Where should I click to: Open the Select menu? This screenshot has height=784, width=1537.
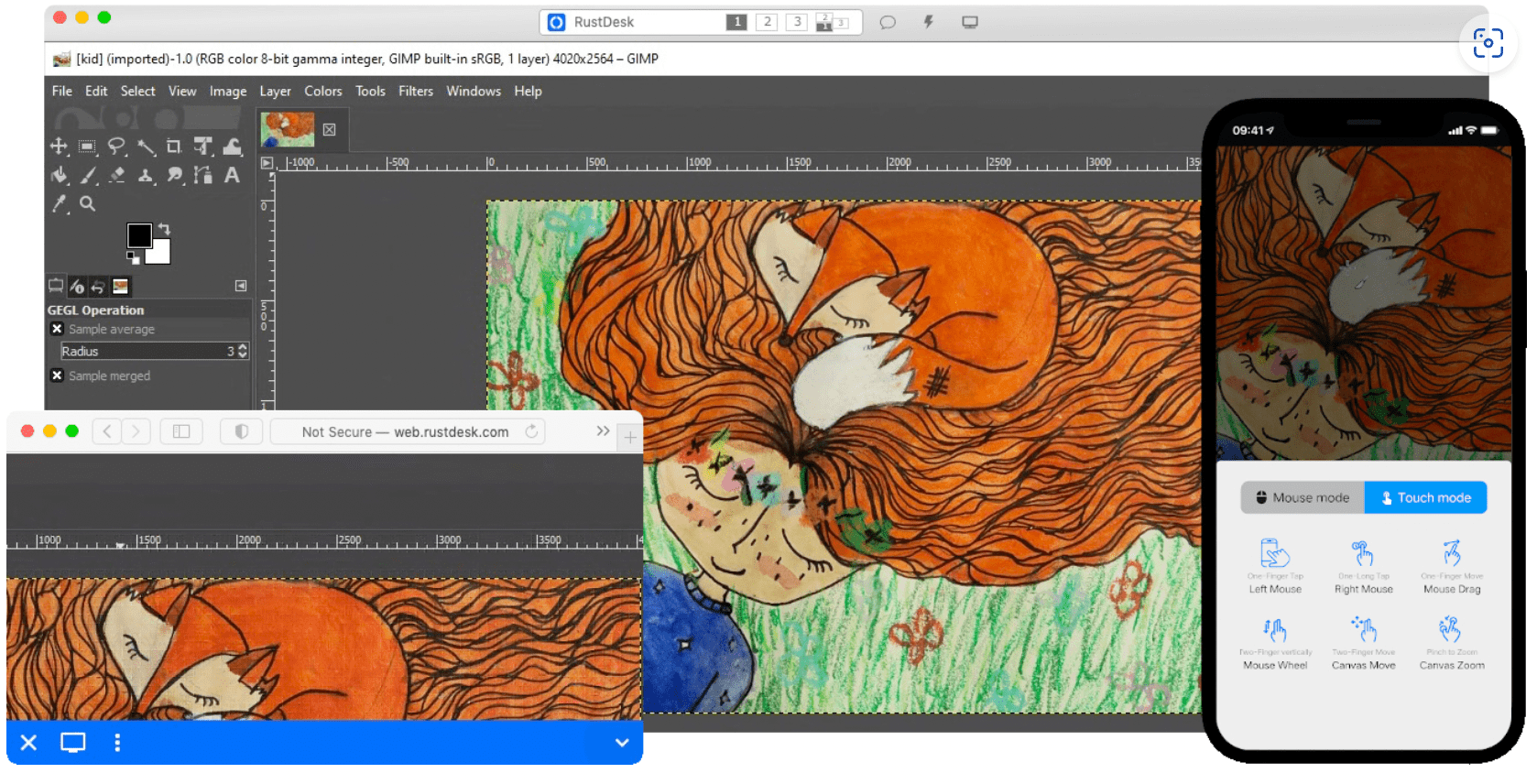click(137, 91)
